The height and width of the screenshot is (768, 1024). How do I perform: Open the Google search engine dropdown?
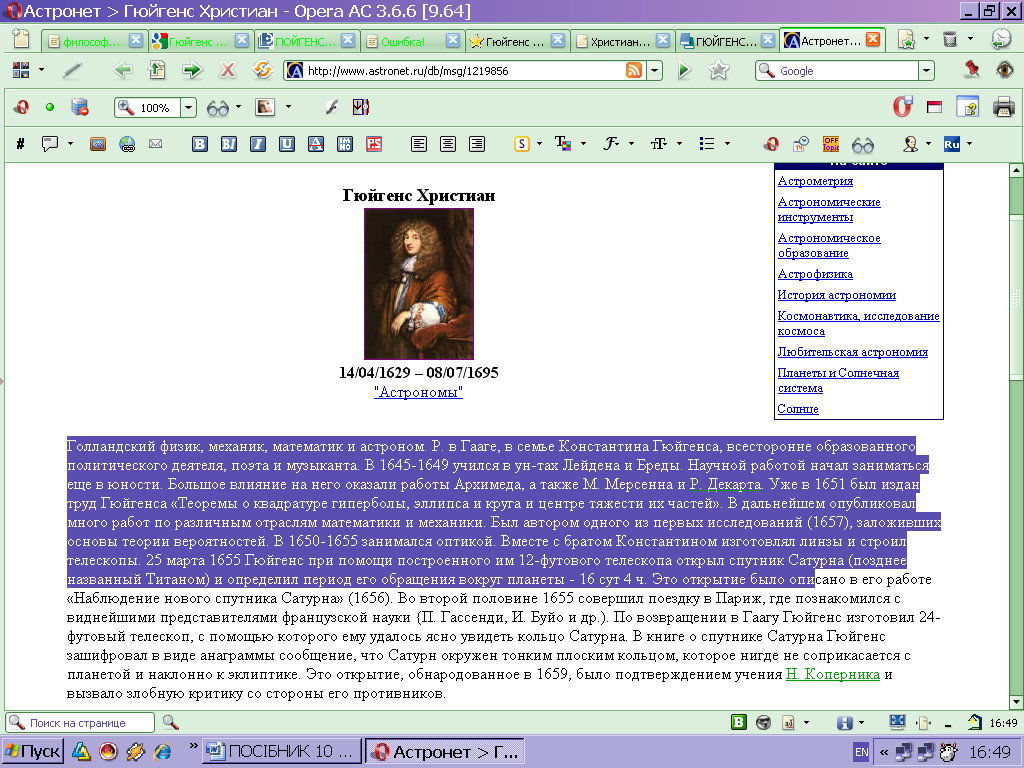point(926,70)
